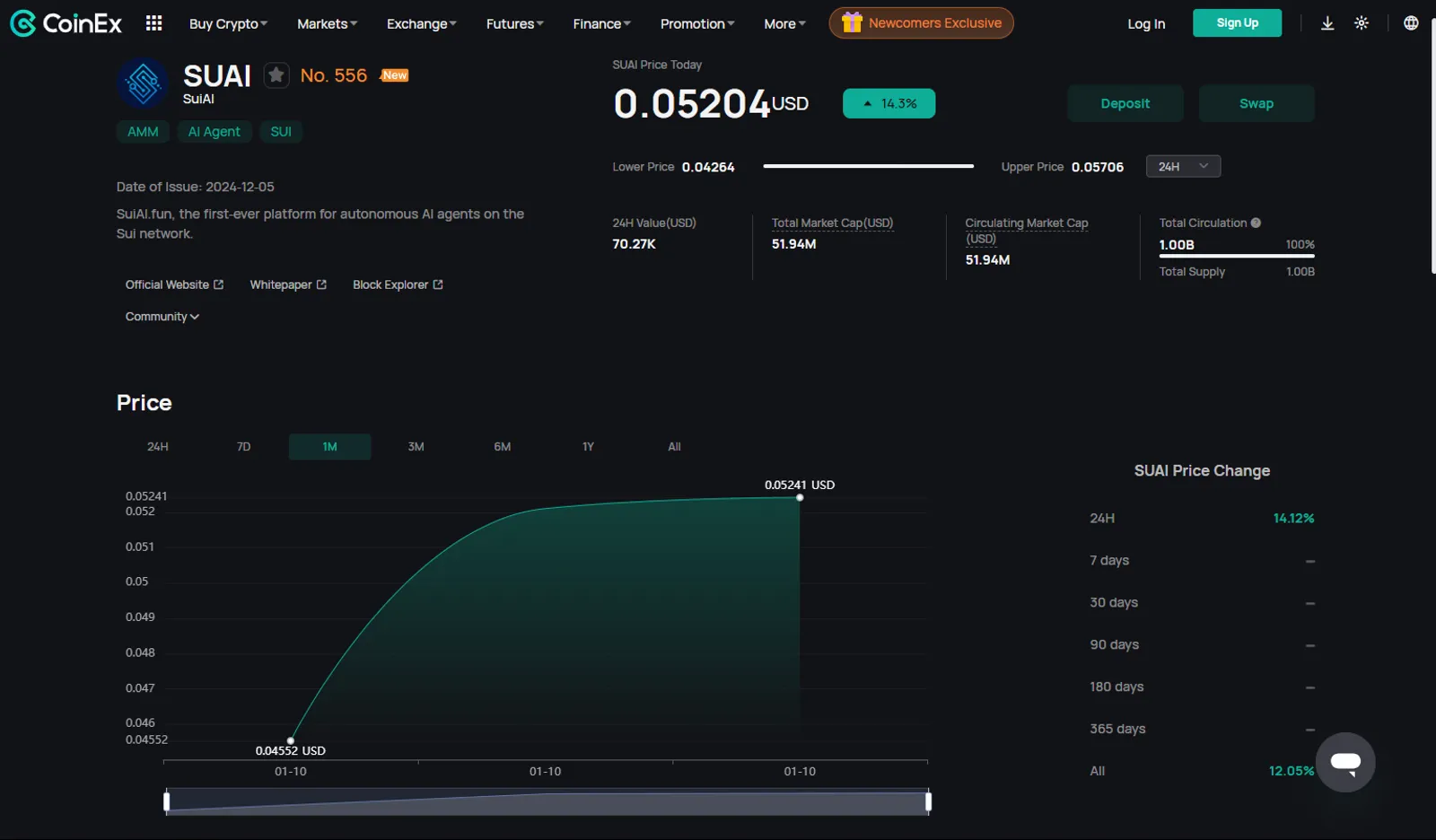Toggle light theme with sun icon

[1362, 23]
